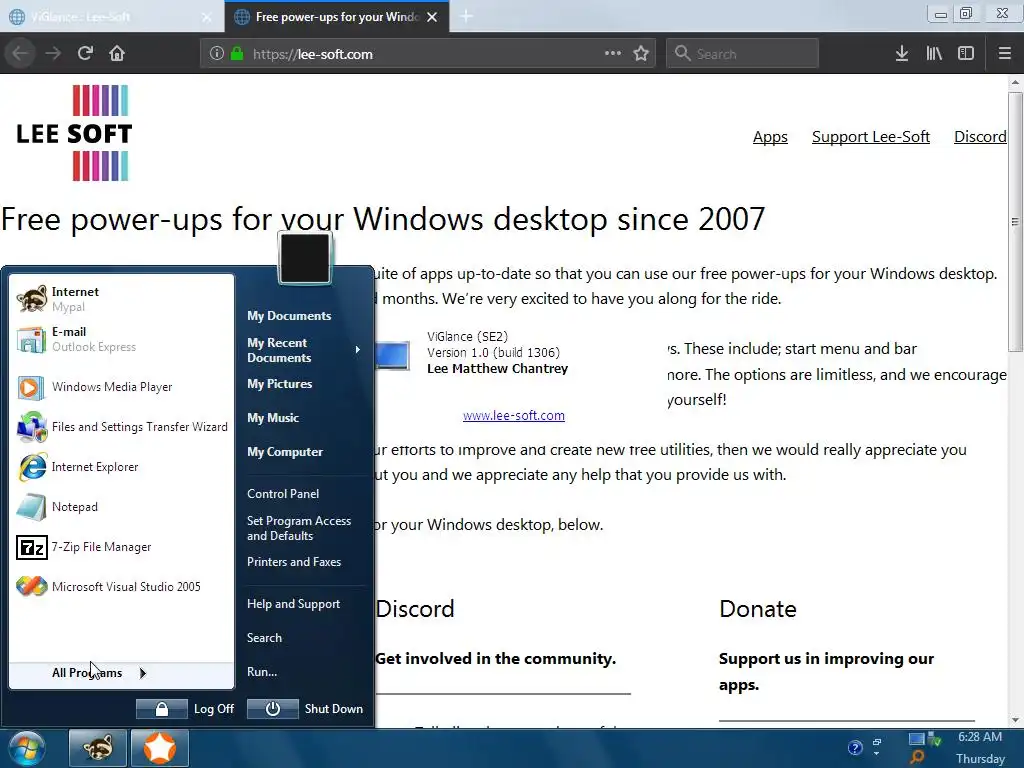Bookmark this page with star icon

tap(641, 54)
